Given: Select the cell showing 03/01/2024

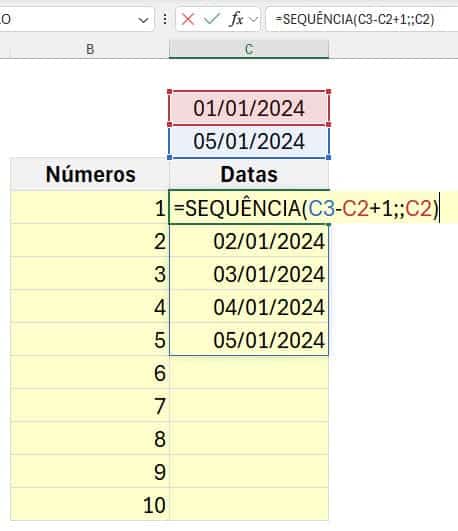Looking at the screenshot, I should tap(249, 274).
